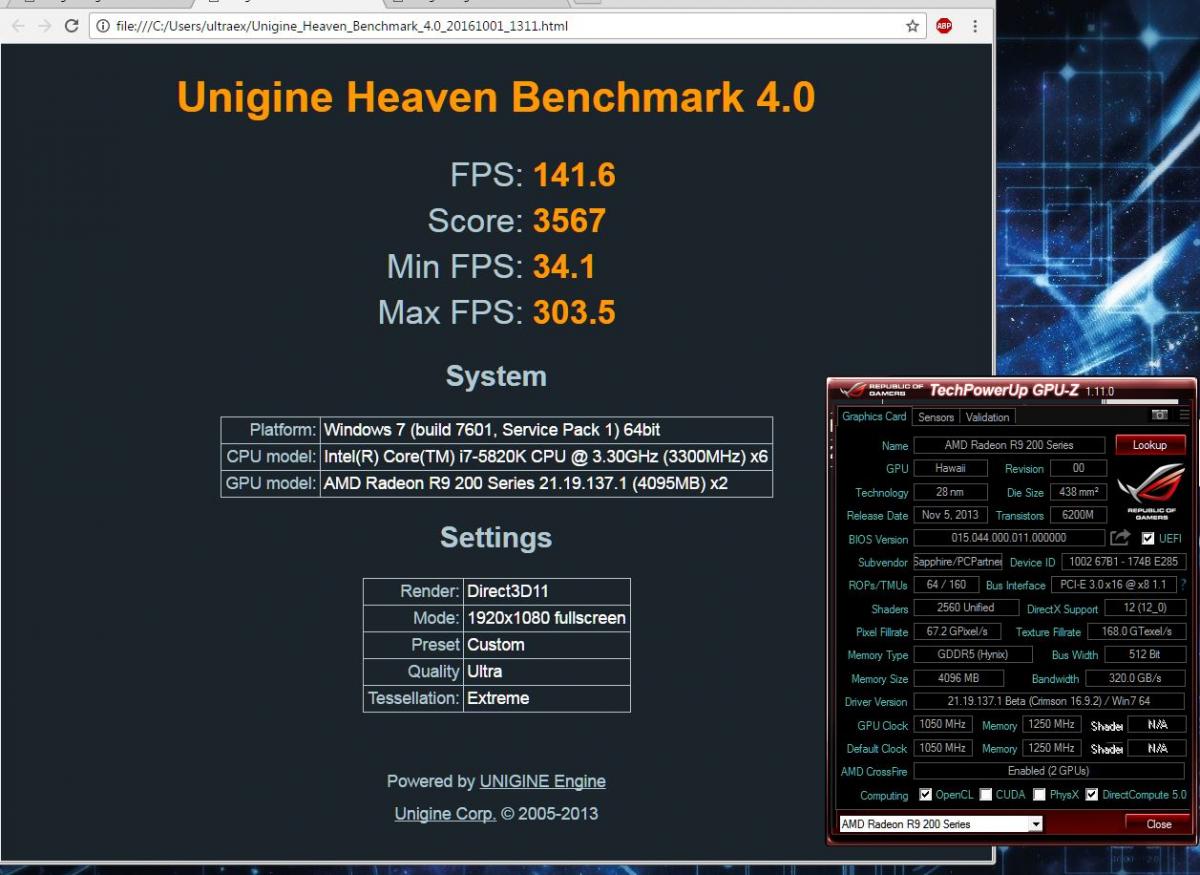Toggle the CUDA checkbox
The width and height of the screenshot is (1200, 875).
pyautogui.click(x=986, y=795)
